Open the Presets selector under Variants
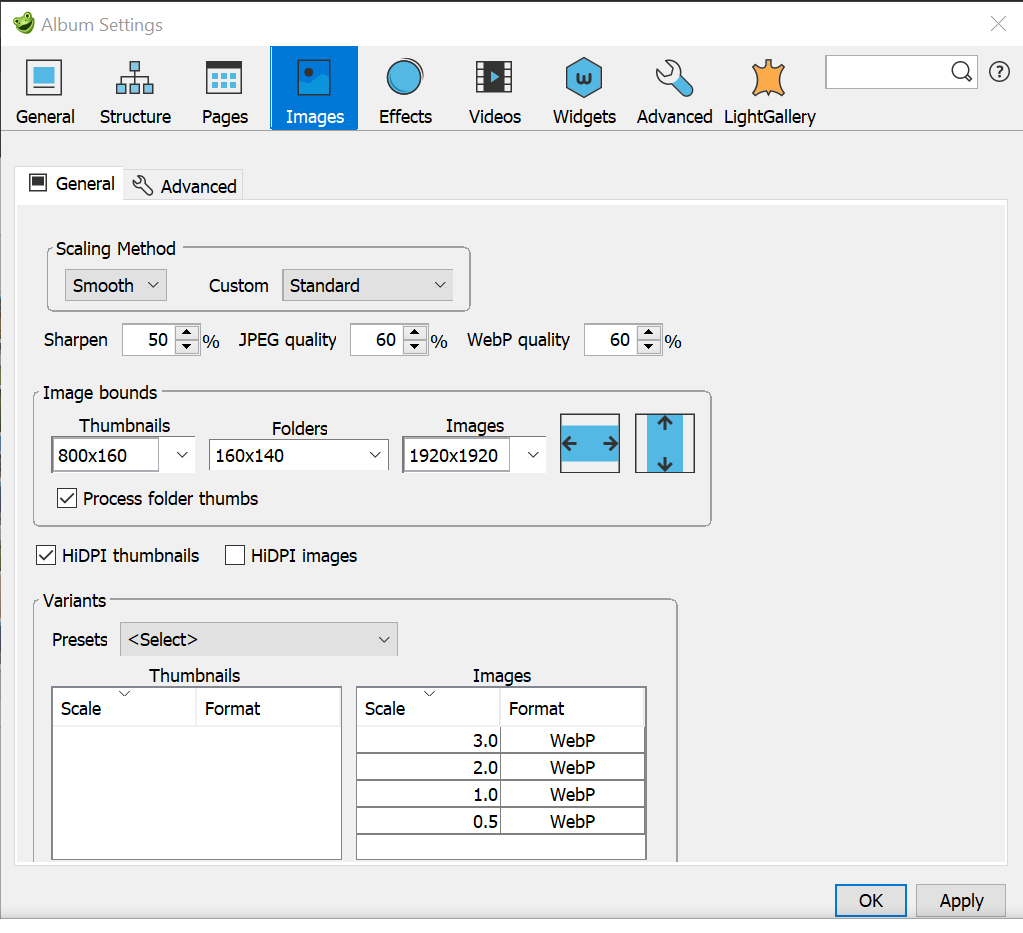This screenshot has width=1023, height=933. pos(258,639)
